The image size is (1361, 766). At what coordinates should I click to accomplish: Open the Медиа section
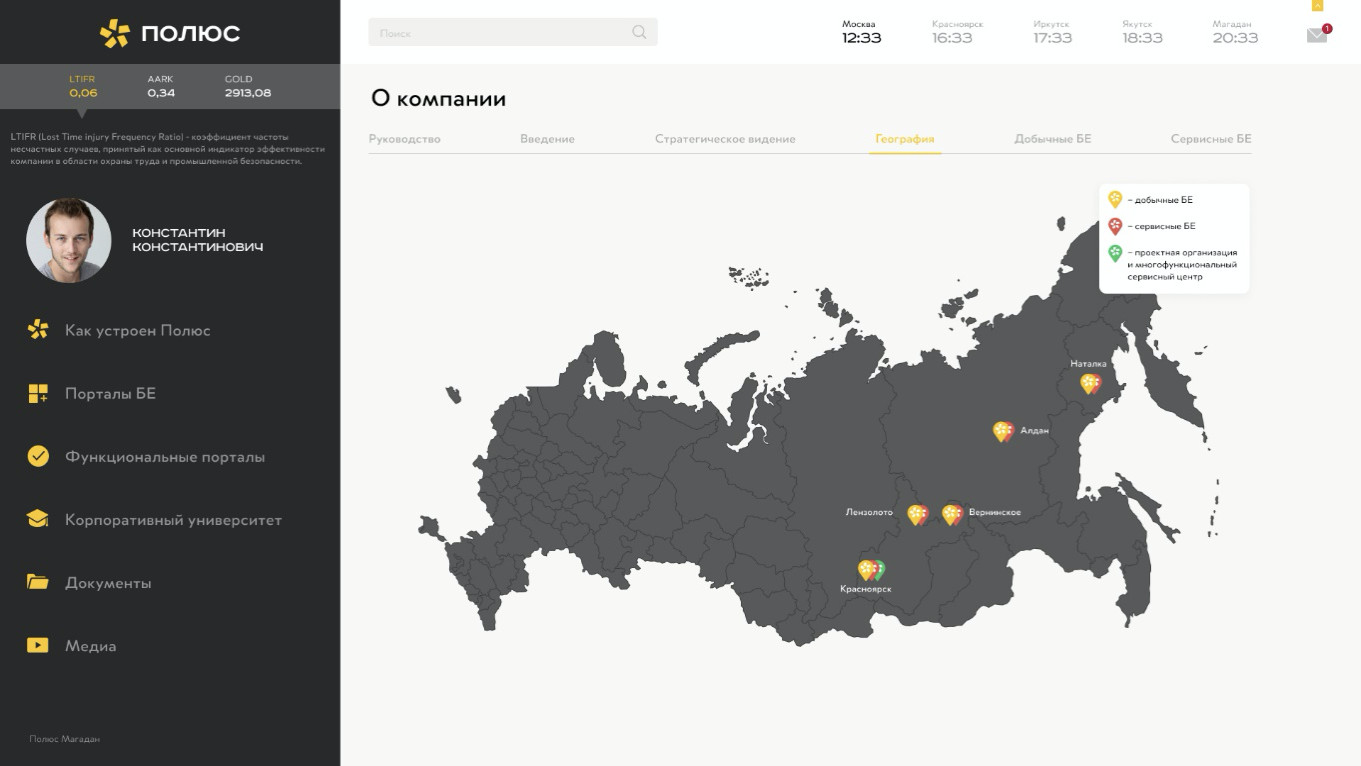(x=90, y=646)
